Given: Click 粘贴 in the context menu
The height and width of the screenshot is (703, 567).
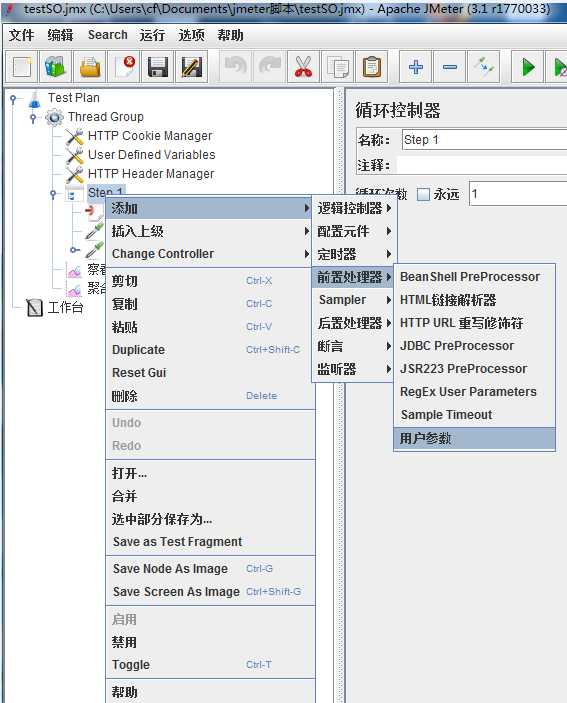Looking at the screenshot, I should click(x=211, y=327).
